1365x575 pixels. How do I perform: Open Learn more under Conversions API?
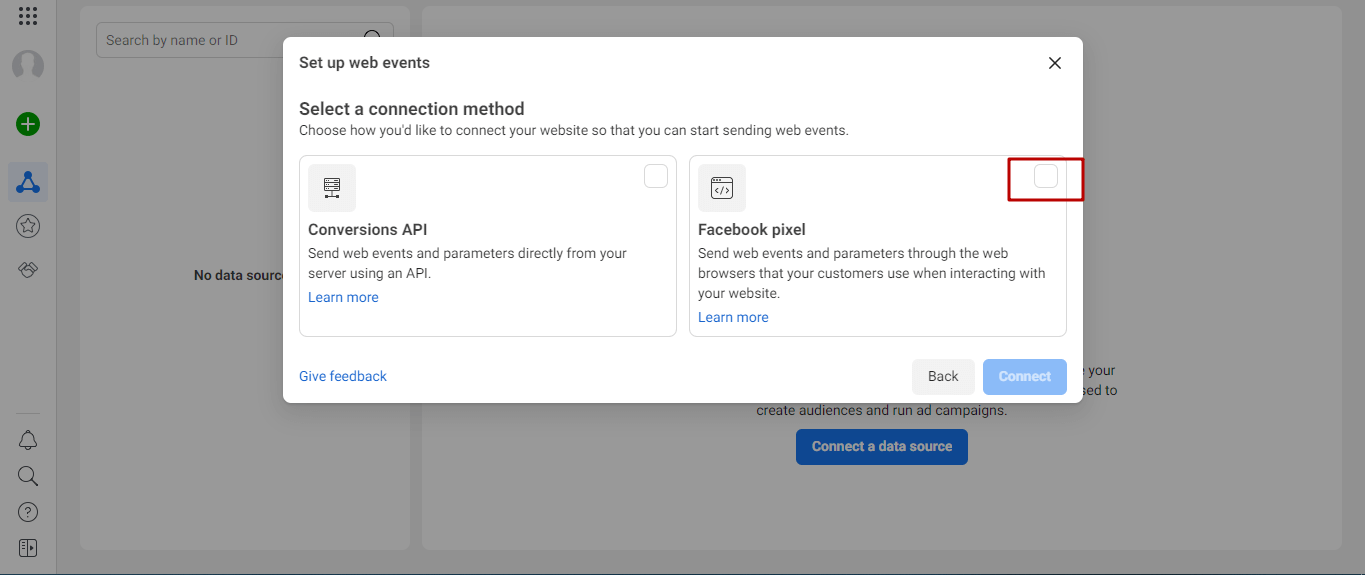[343, 297]
